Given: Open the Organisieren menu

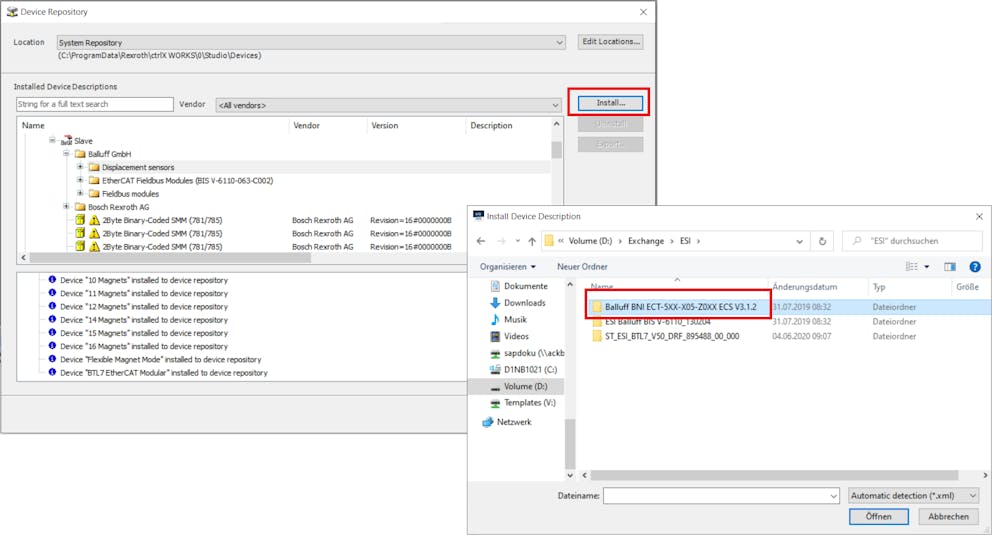Looking at the screenshot, I should [x=507, y=266].
